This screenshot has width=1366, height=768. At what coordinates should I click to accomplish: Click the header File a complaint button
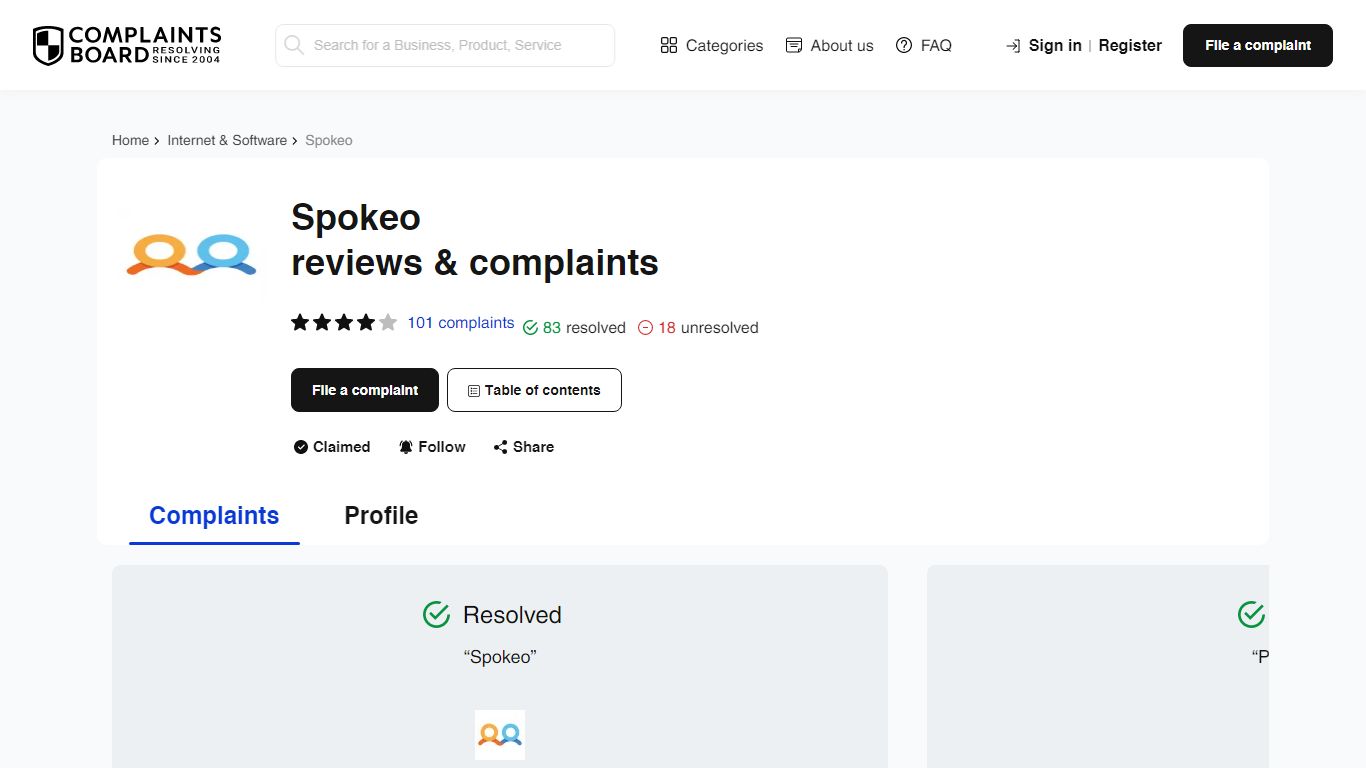[x=1258, y=45]
